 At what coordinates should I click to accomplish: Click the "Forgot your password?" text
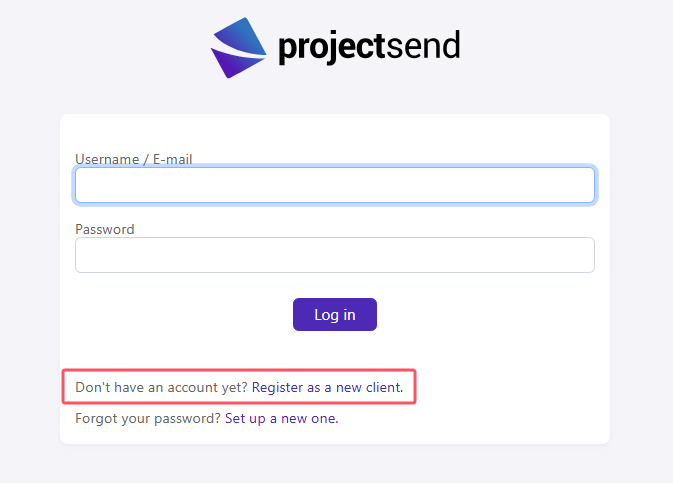click(148, 418)
